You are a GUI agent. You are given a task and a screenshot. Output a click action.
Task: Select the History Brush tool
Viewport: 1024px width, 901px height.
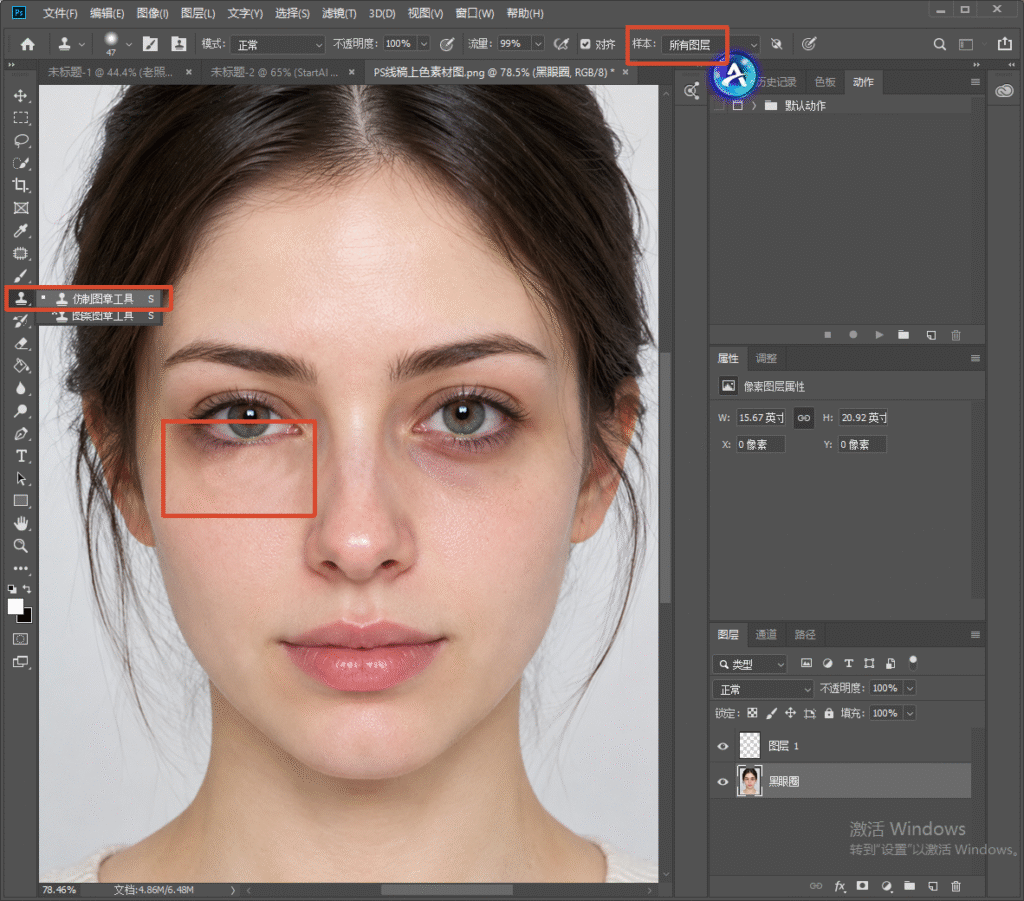[x=21, y=321]
